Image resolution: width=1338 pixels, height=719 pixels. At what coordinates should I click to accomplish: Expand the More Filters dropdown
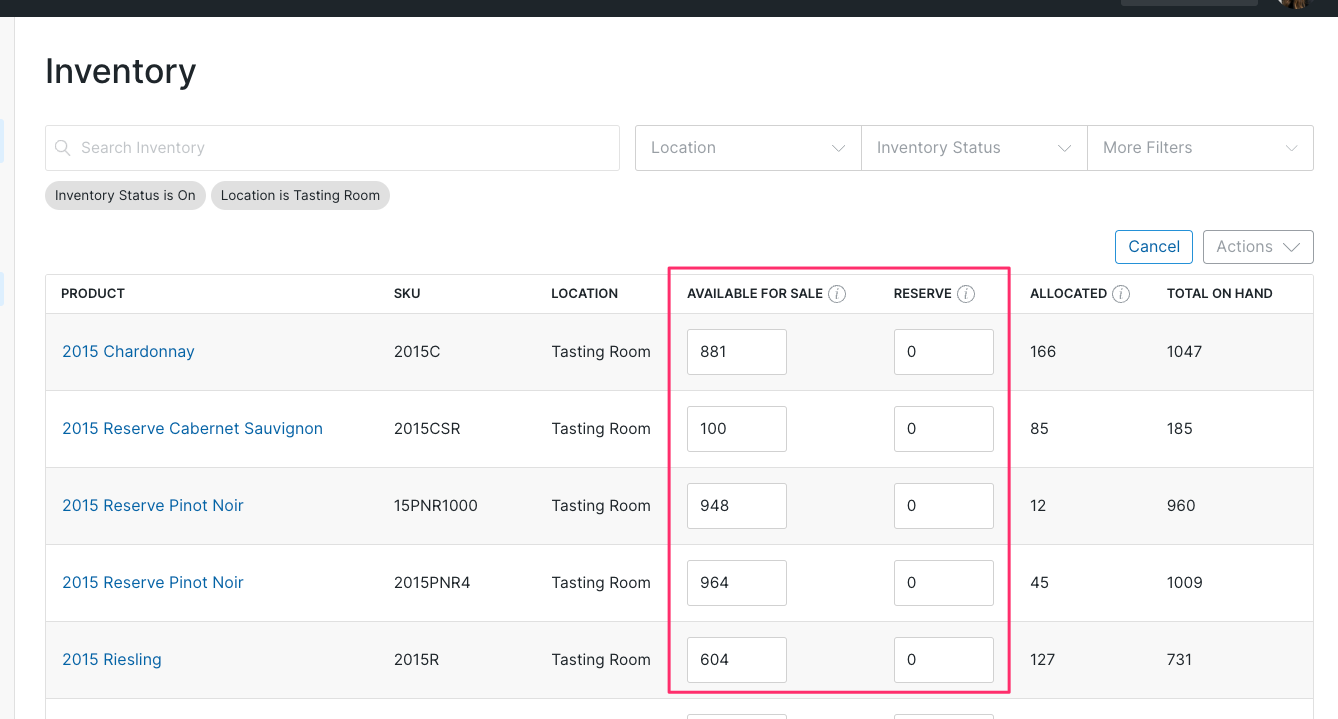pos(1199,147)
